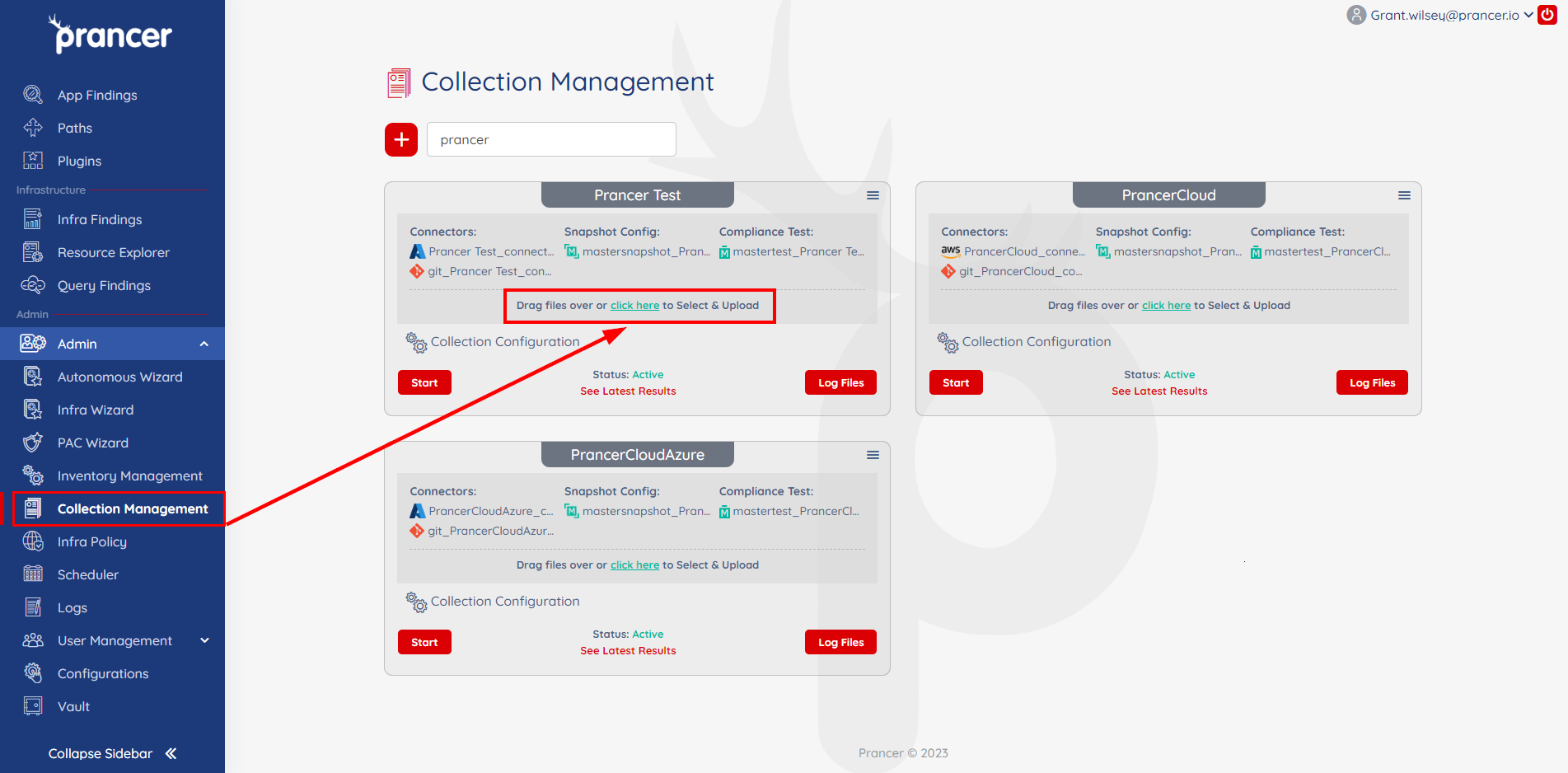Click the user avatar icon
Screen dimensions: 1568x773
[1356, 15]
